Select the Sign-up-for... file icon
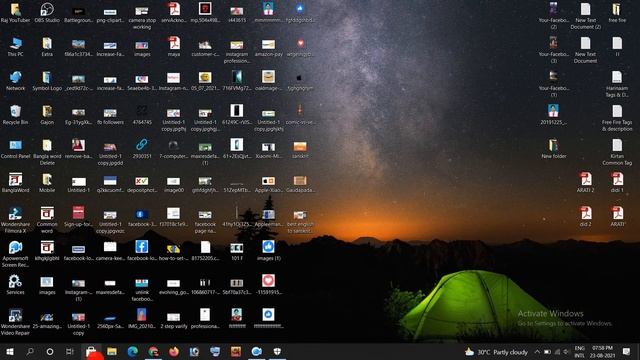This screenshot has height=360, width=640. click(78, 213)
